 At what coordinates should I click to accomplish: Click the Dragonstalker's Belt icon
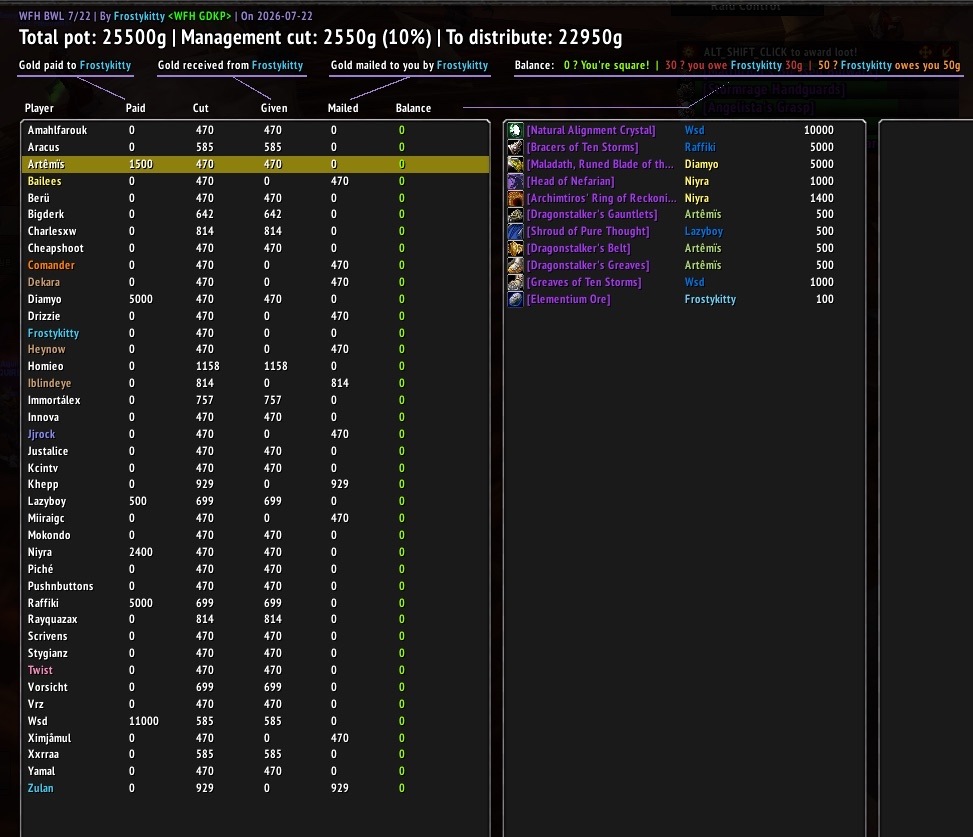[x=515, y=248]
